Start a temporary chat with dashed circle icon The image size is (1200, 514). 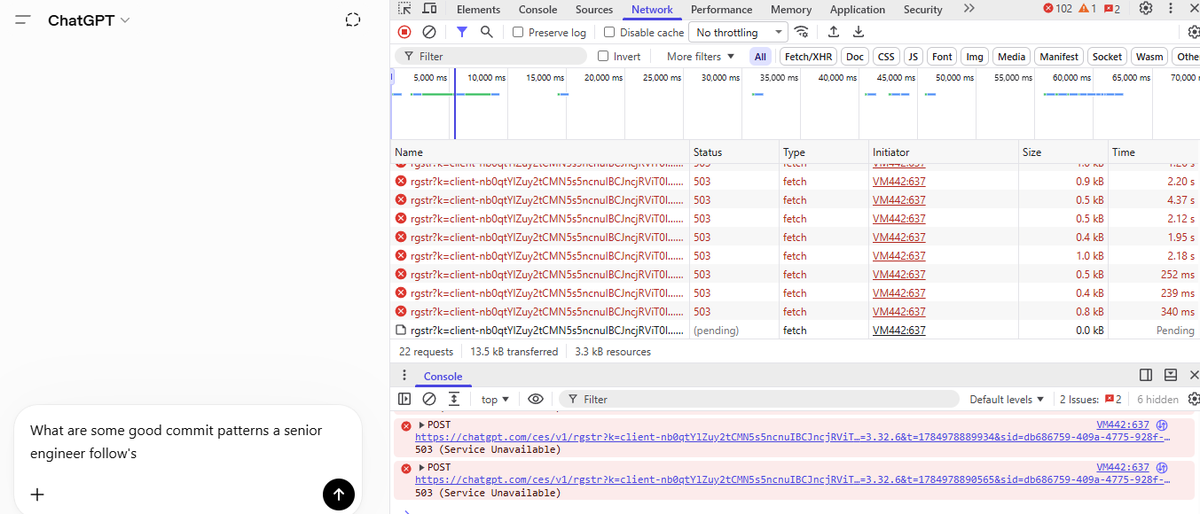pos(352,20)
